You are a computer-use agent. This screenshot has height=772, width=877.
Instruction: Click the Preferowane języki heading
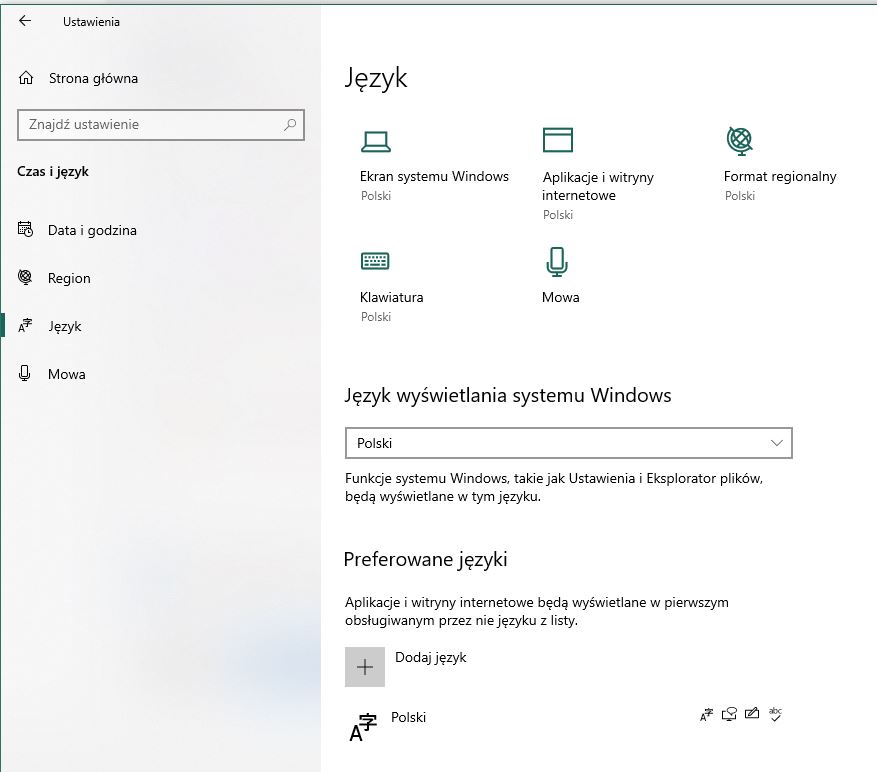425,559
